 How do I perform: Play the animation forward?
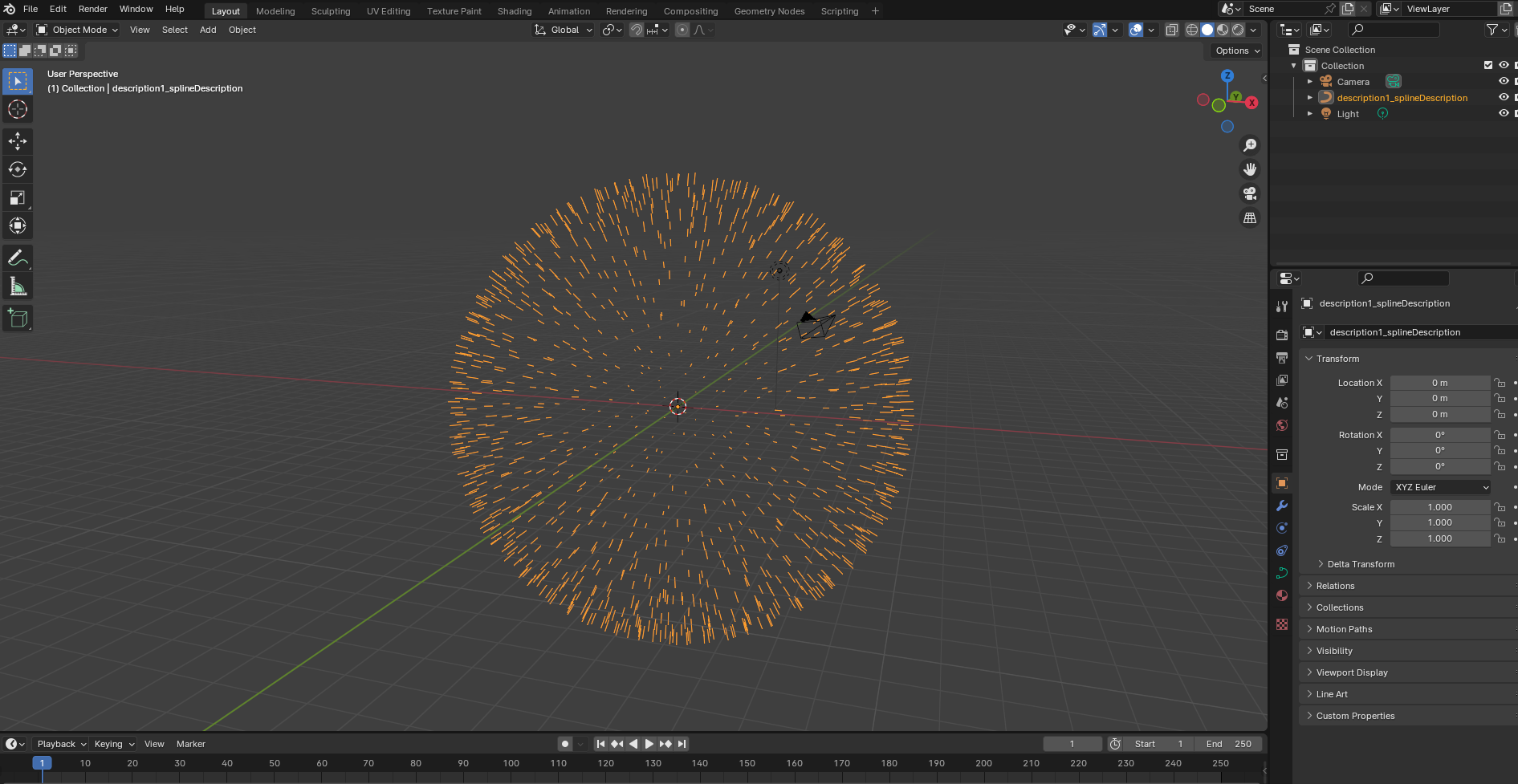coord(649,744)
